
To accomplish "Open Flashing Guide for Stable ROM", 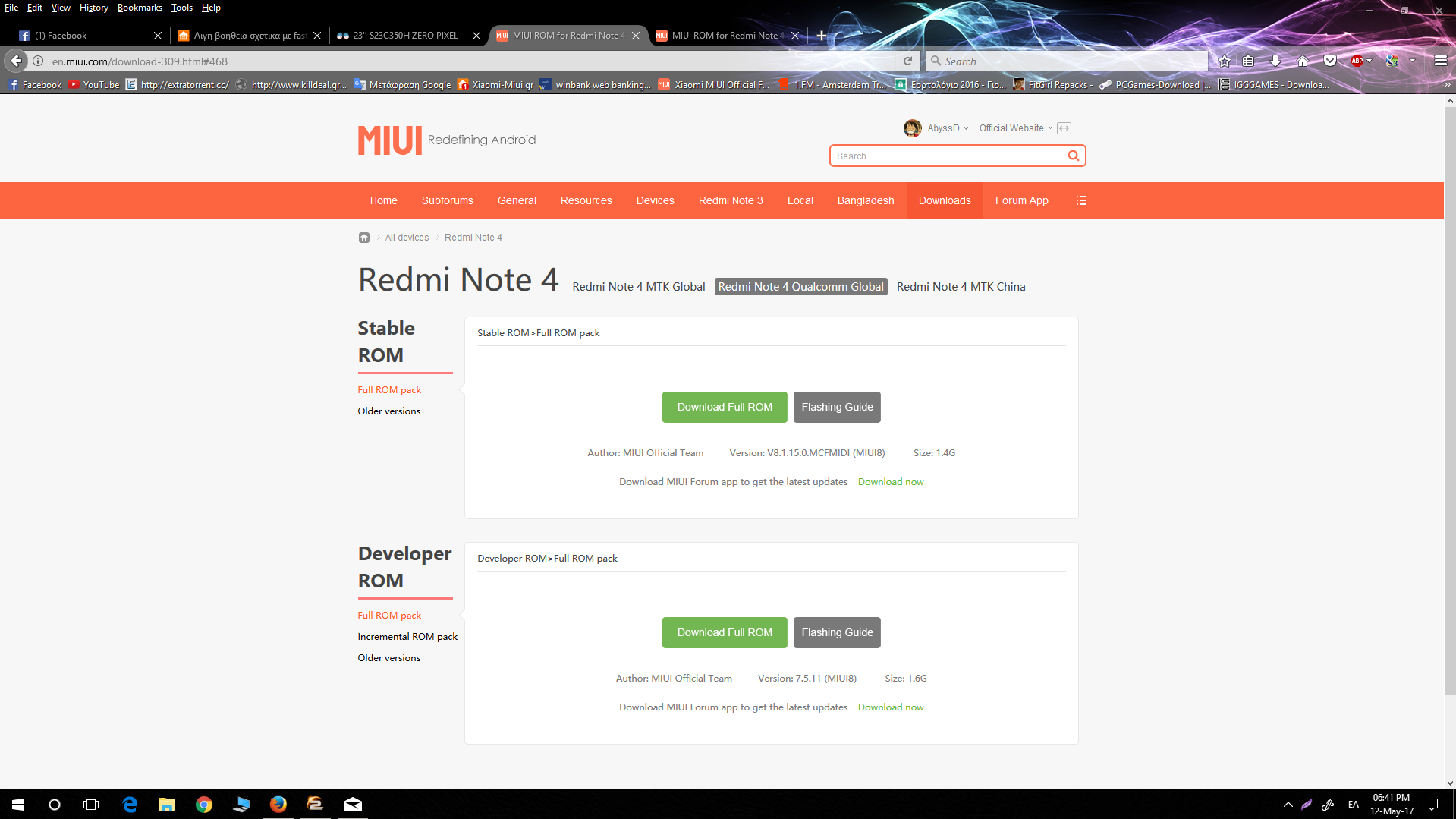I will [x=837, y=408].
